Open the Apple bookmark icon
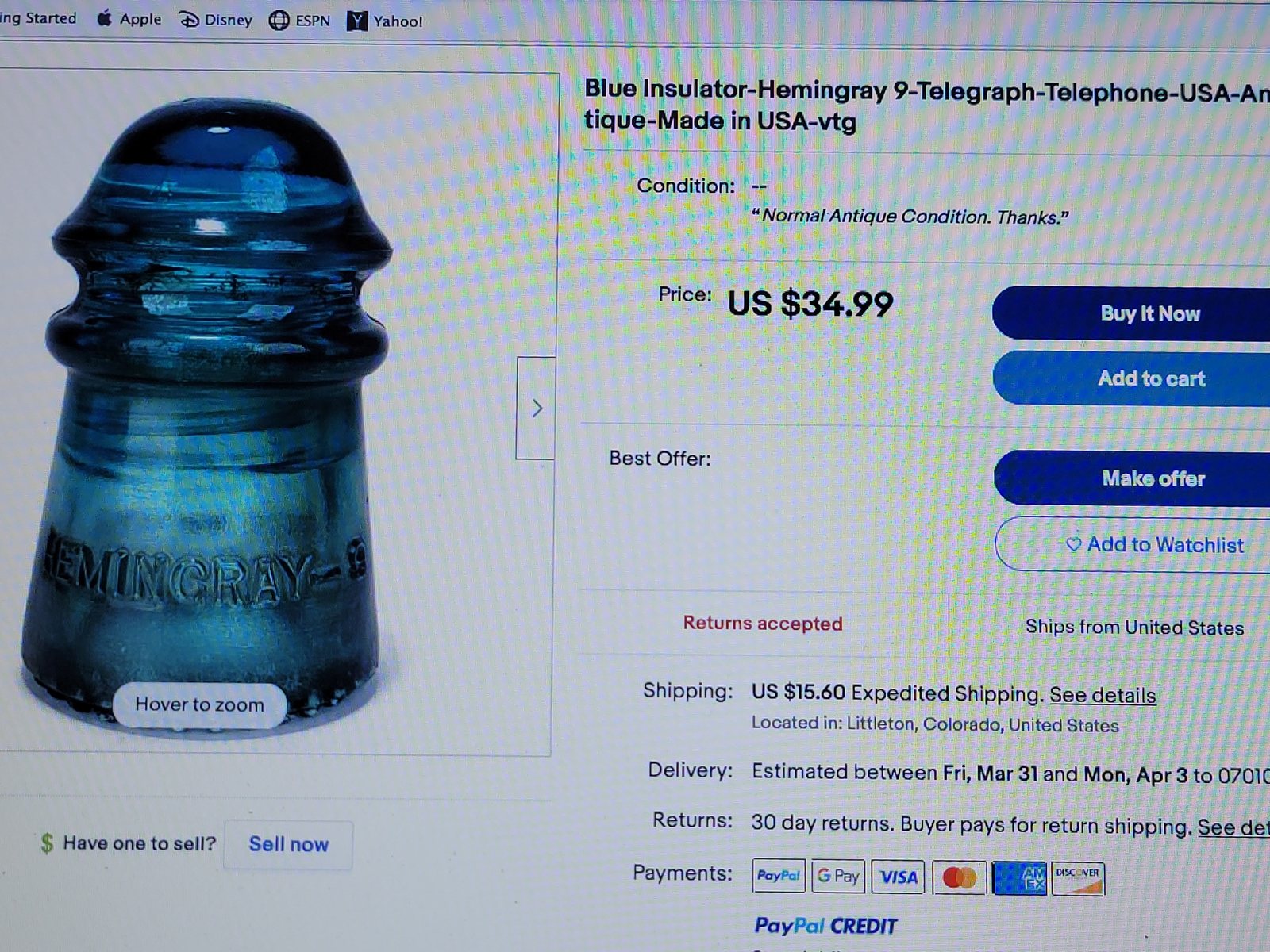 [104, 18]
